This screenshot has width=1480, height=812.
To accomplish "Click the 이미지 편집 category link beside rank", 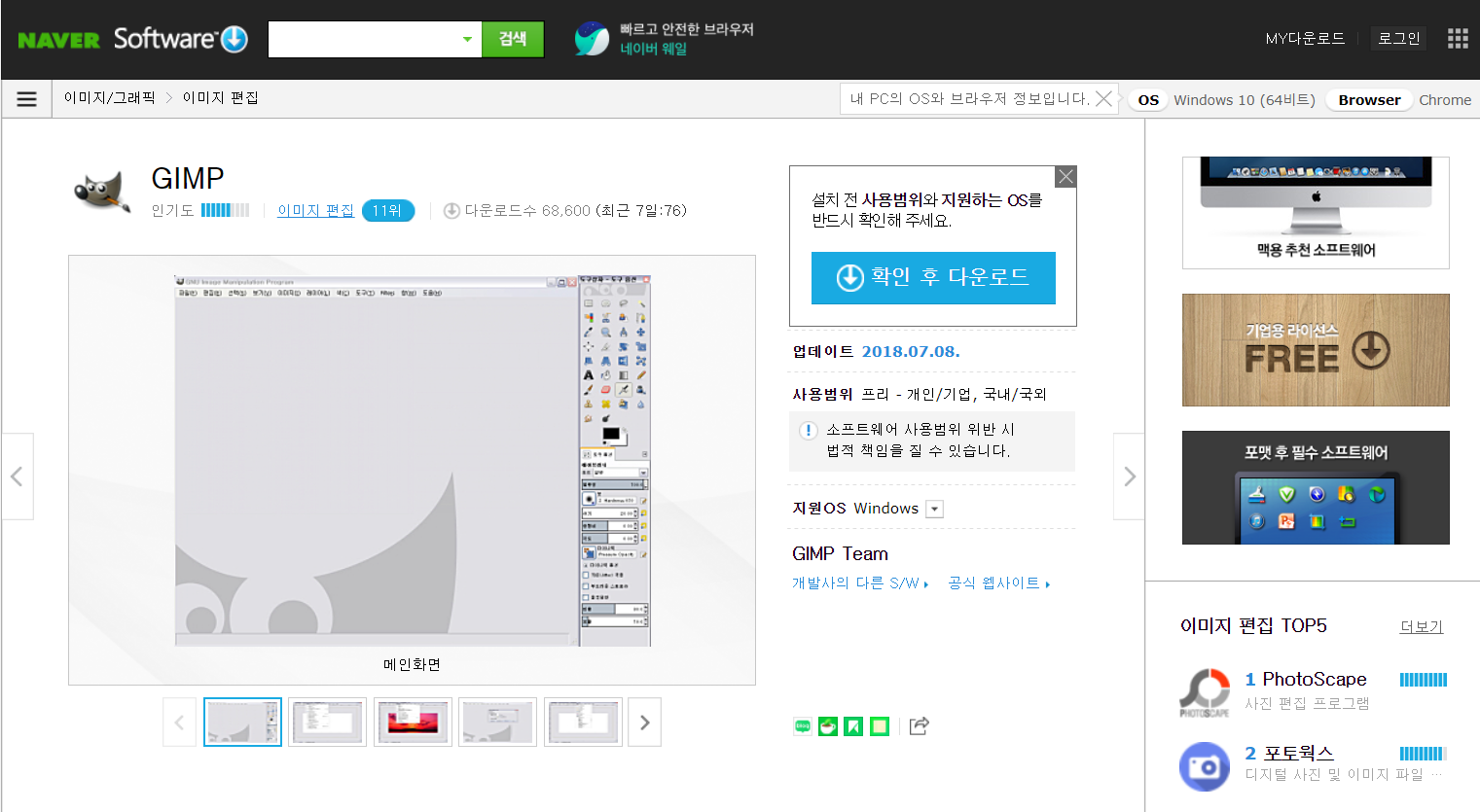I will 315,210.
